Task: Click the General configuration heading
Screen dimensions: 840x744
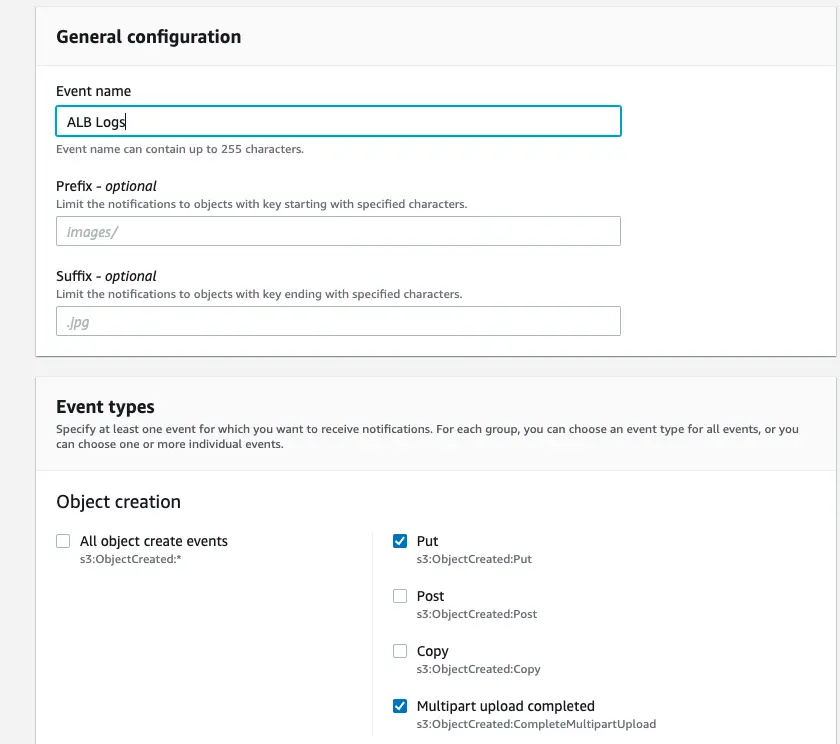Action: click(x=148, y=37)
